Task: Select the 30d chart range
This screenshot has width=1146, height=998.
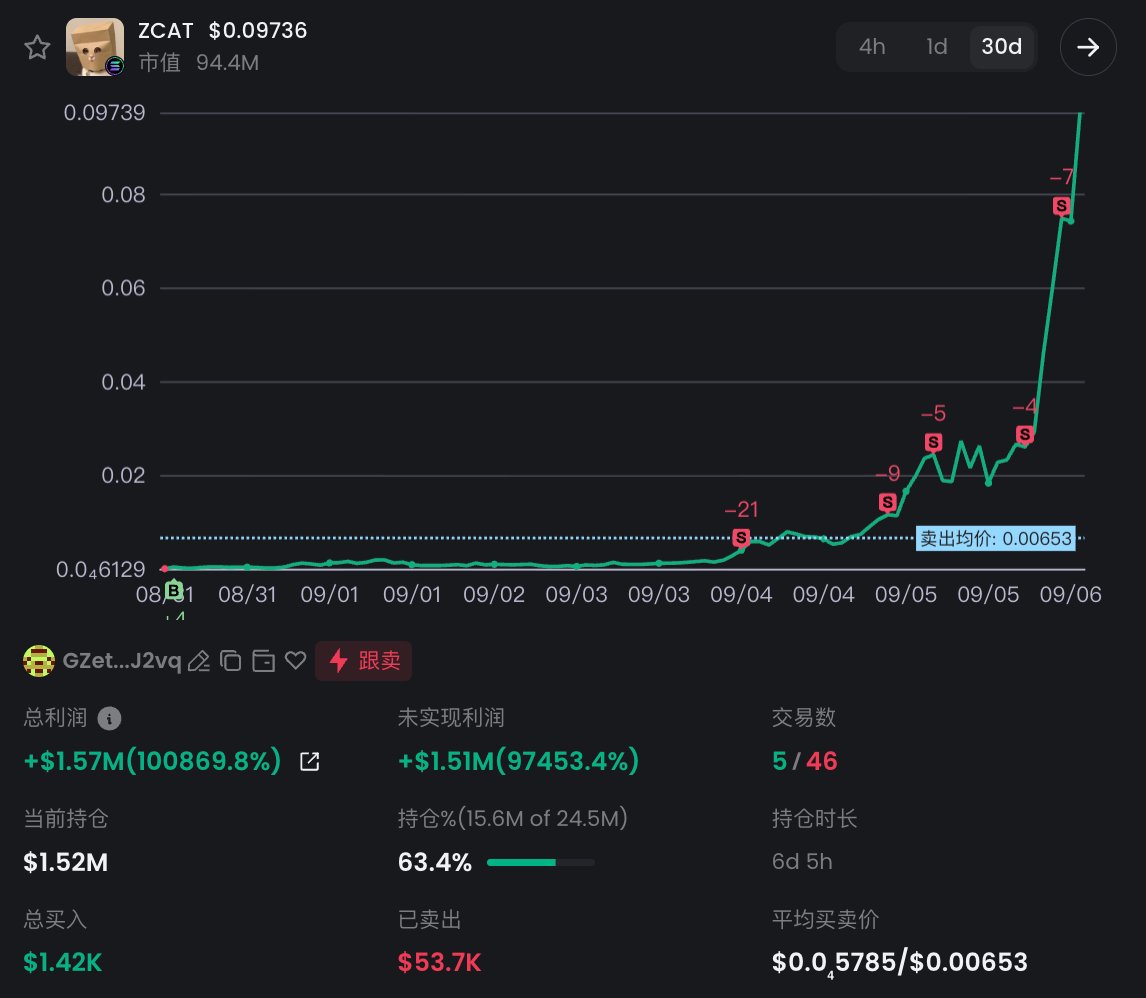Action: tap(1001, 47)
